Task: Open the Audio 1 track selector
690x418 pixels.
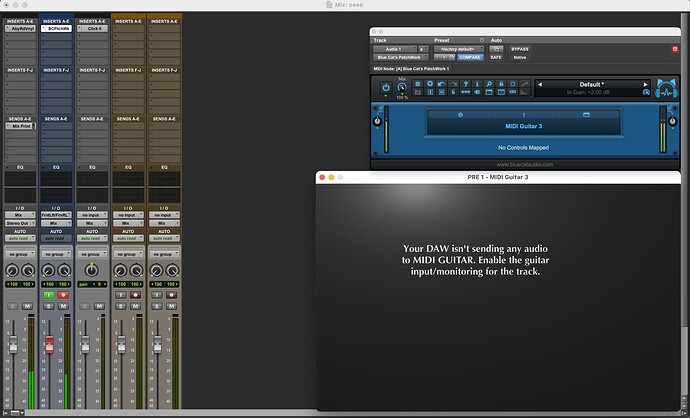Action: point(395,49)
